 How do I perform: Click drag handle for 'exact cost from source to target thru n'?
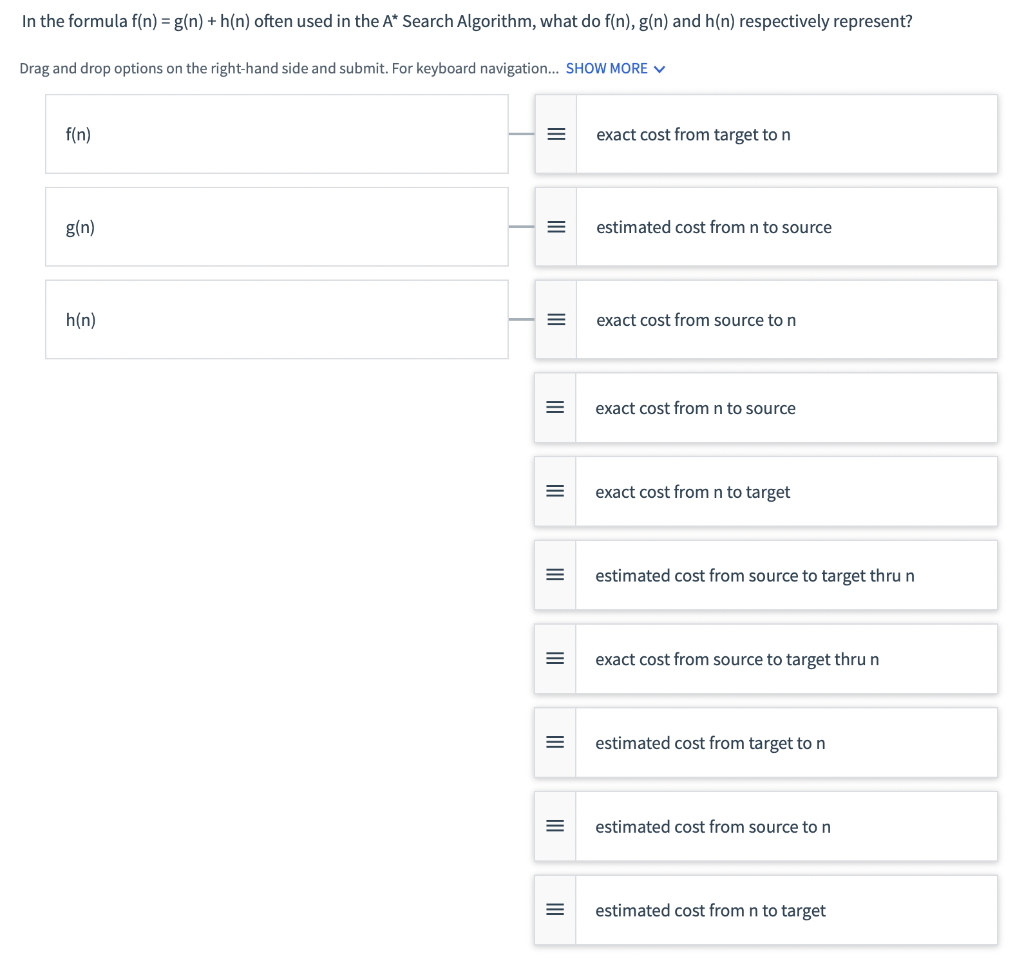555,658
